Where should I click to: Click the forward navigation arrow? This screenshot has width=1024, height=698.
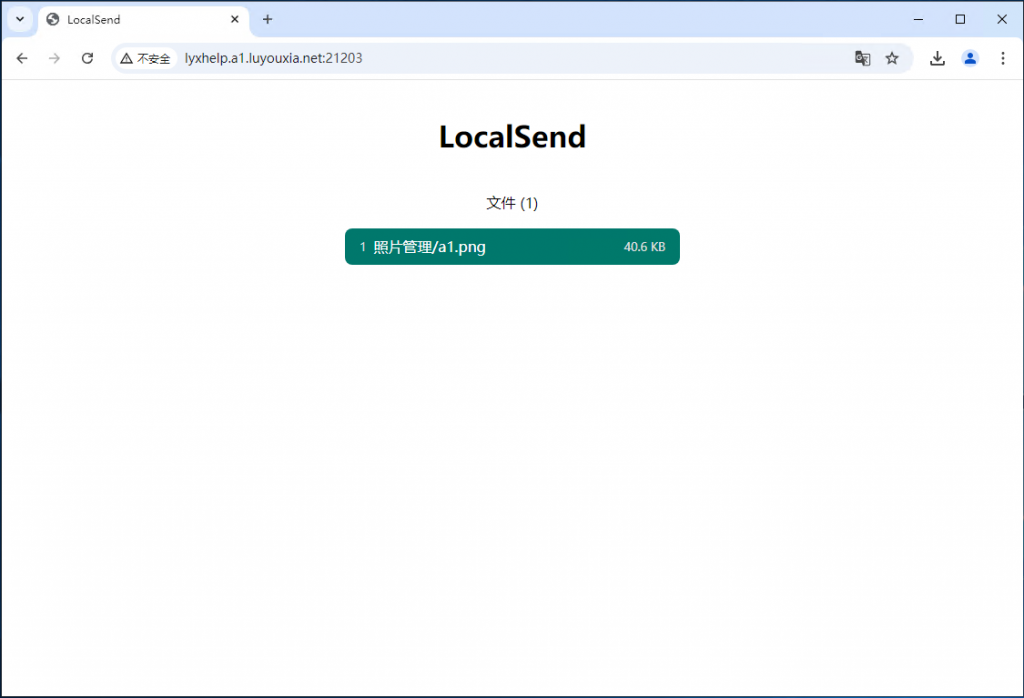pyautogui.click(x=54, y=58)
